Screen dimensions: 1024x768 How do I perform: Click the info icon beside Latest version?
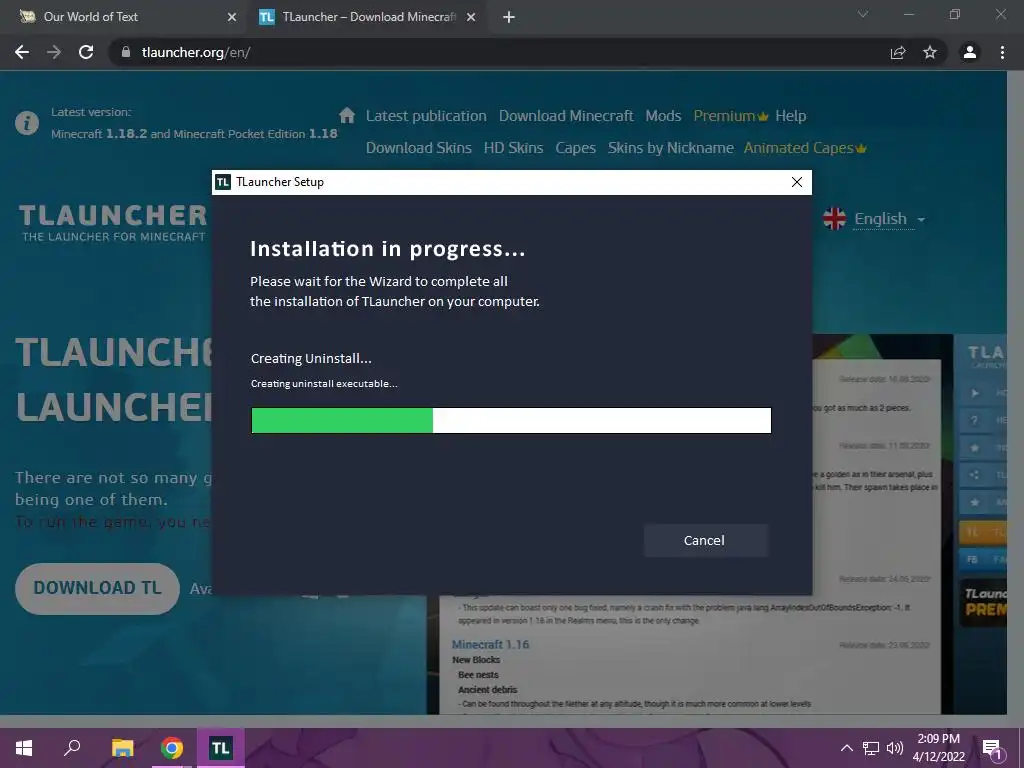[27, 123]
